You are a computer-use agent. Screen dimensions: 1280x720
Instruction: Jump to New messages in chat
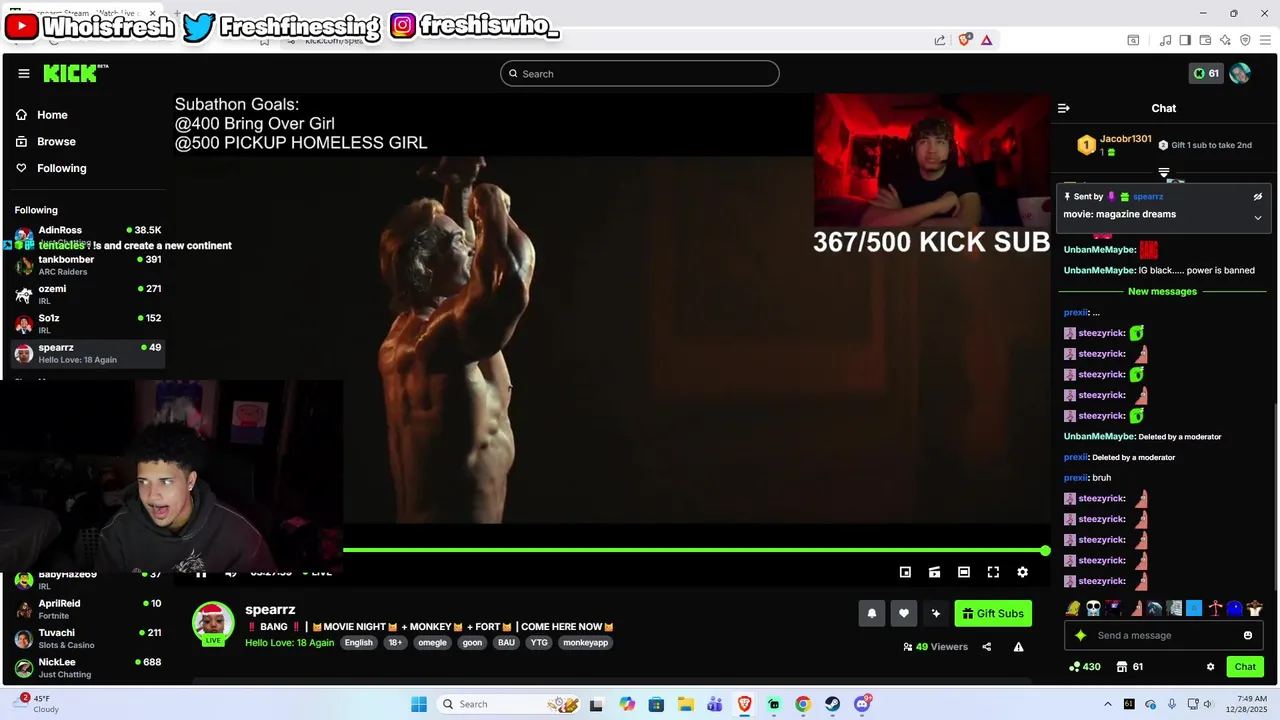point(1162,292)
